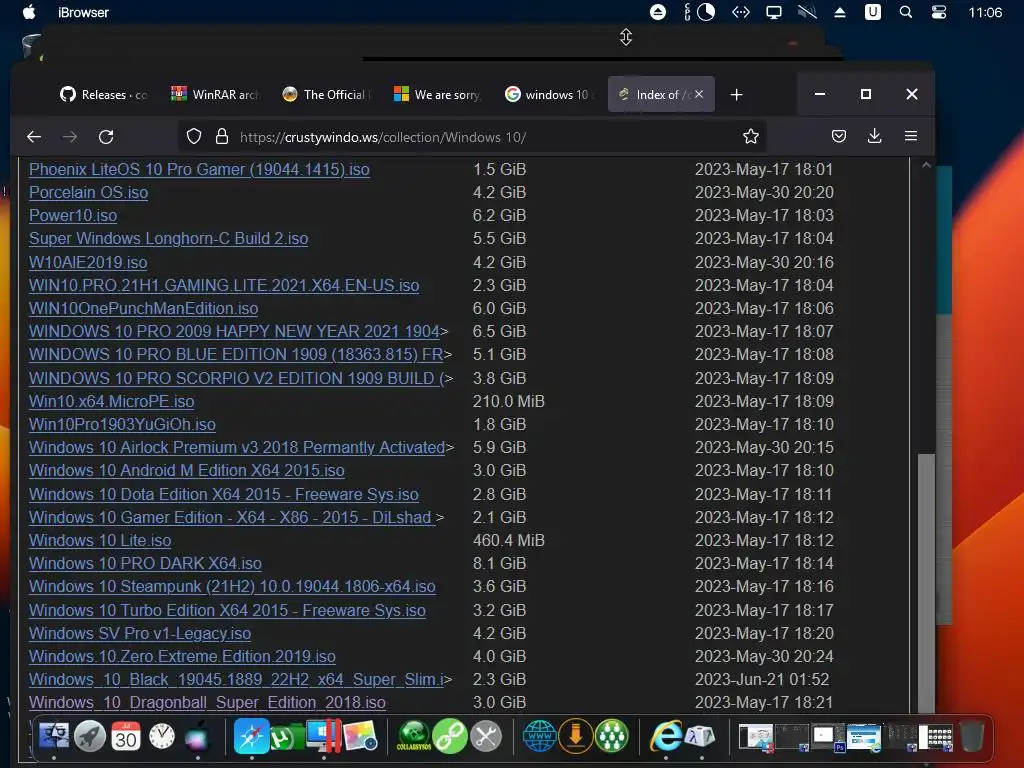Click the Power10.iso link
Viewport: 1024px width, 768px height.
(73, 215)
